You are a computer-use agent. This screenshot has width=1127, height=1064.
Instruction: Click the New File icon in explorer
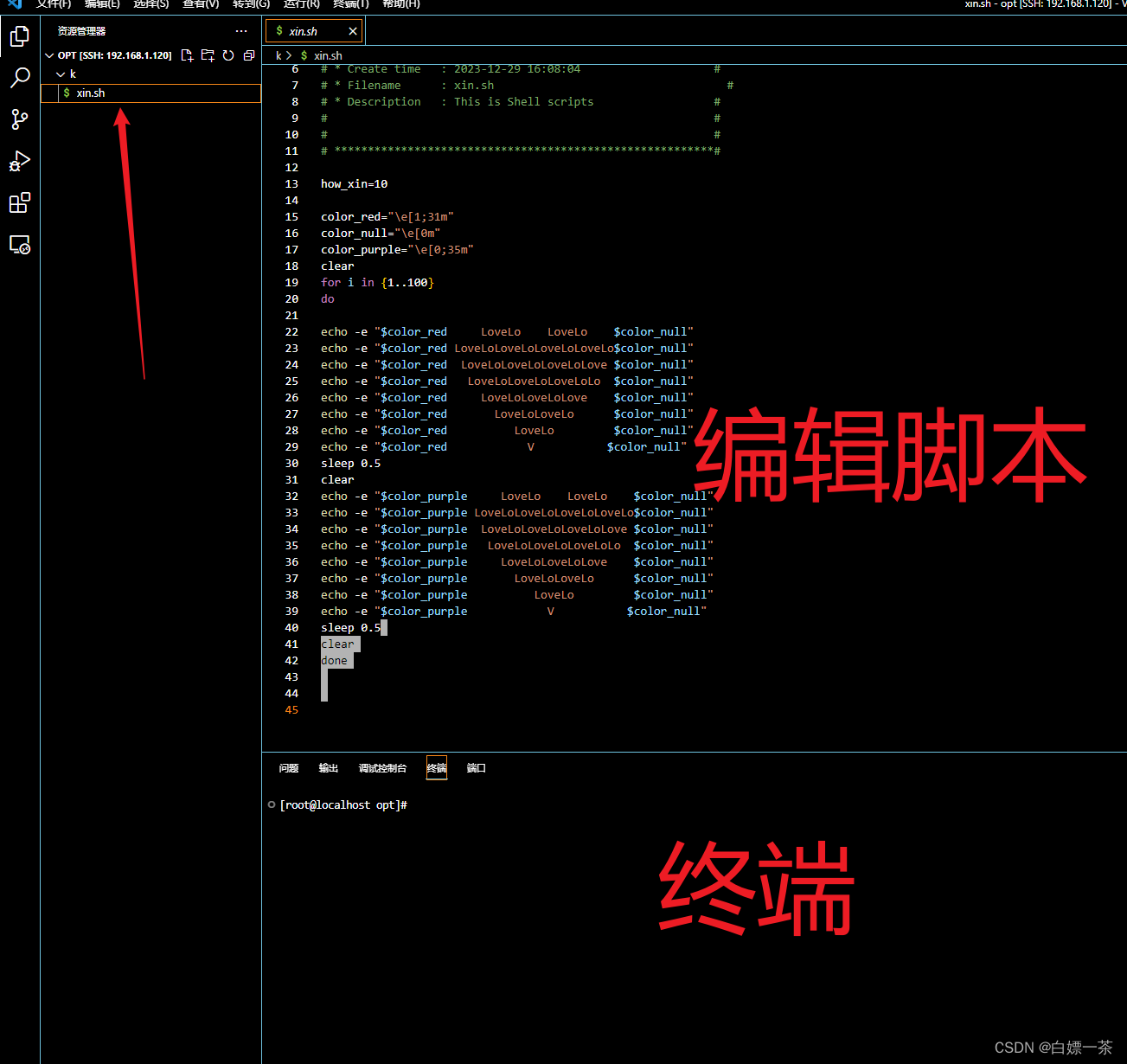pos(187,55)
